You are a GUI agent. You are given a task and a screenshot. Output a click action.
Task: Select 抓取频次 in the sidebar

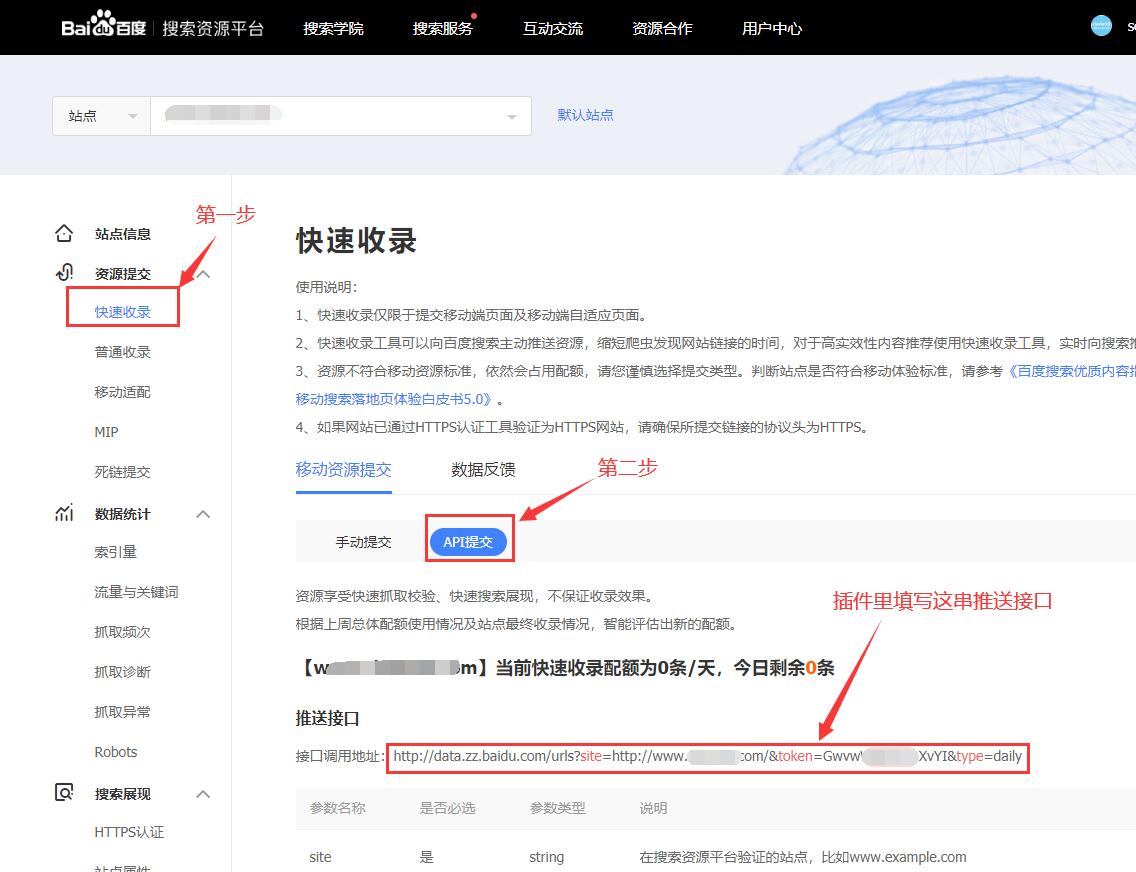point(122,632)
